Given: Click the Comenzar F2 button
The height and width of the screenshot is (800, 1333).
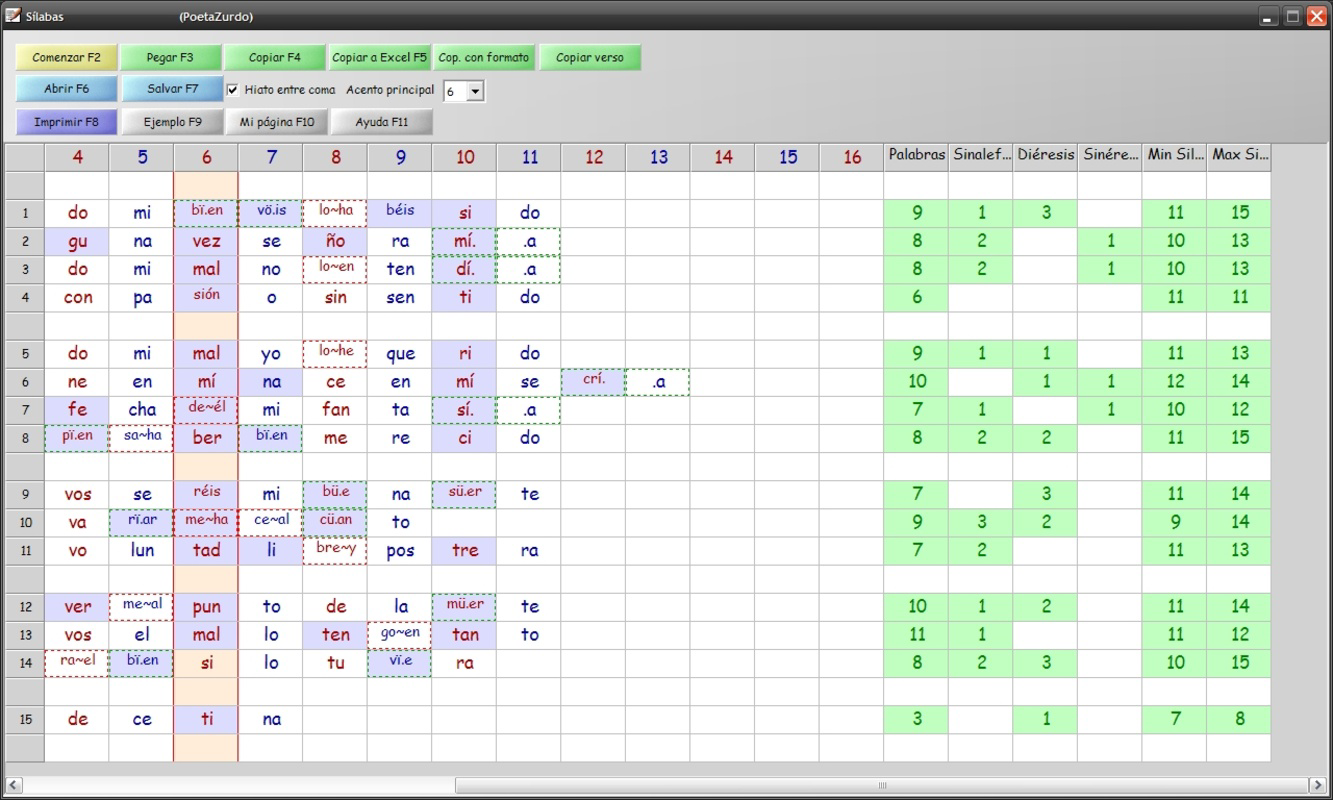Looking at the screenshot, I should tap(66, 57).
